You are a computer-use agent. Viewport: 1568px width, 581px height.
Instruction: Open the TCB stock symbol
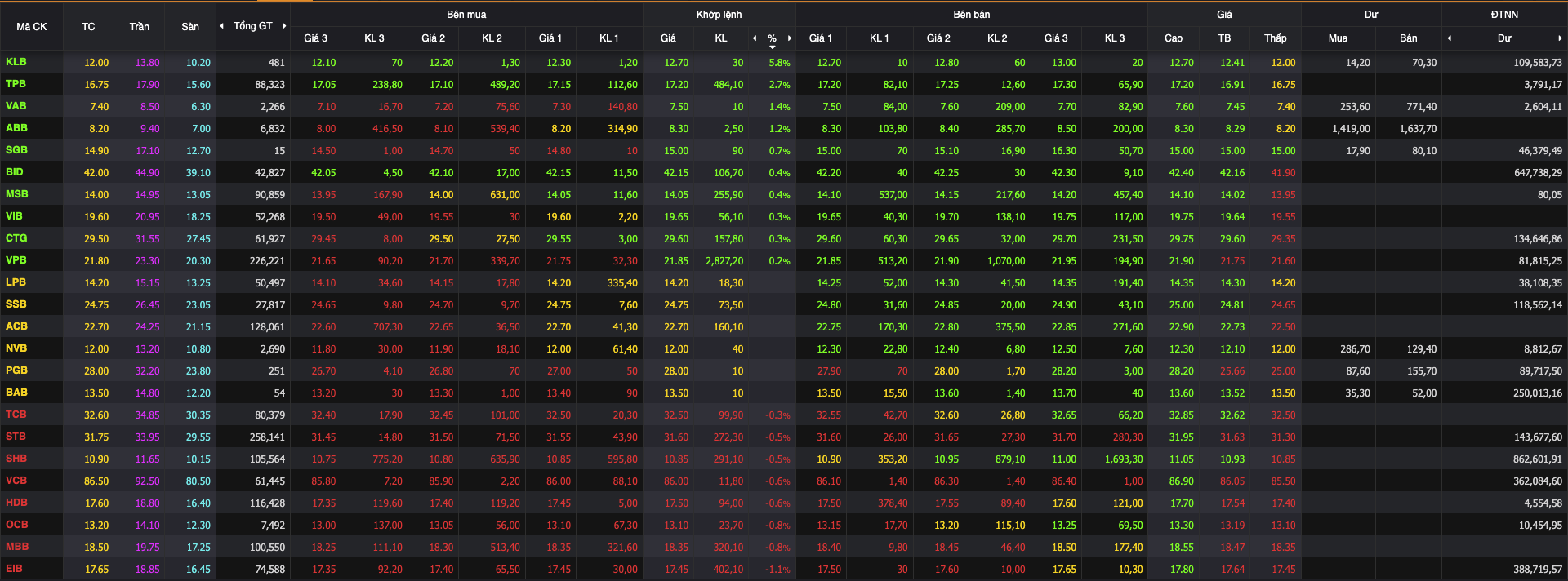[x=16, y=415]
